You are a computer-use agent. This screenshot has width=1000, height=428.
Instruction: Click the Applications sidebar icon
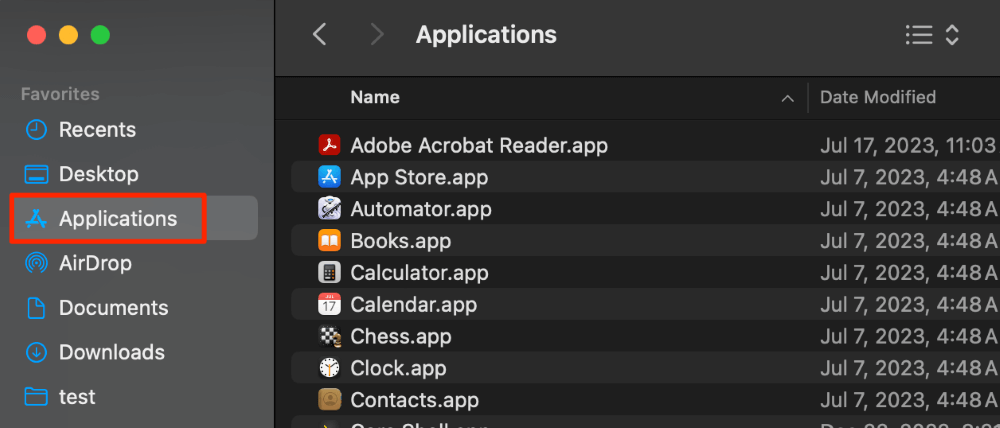(36, 218)
